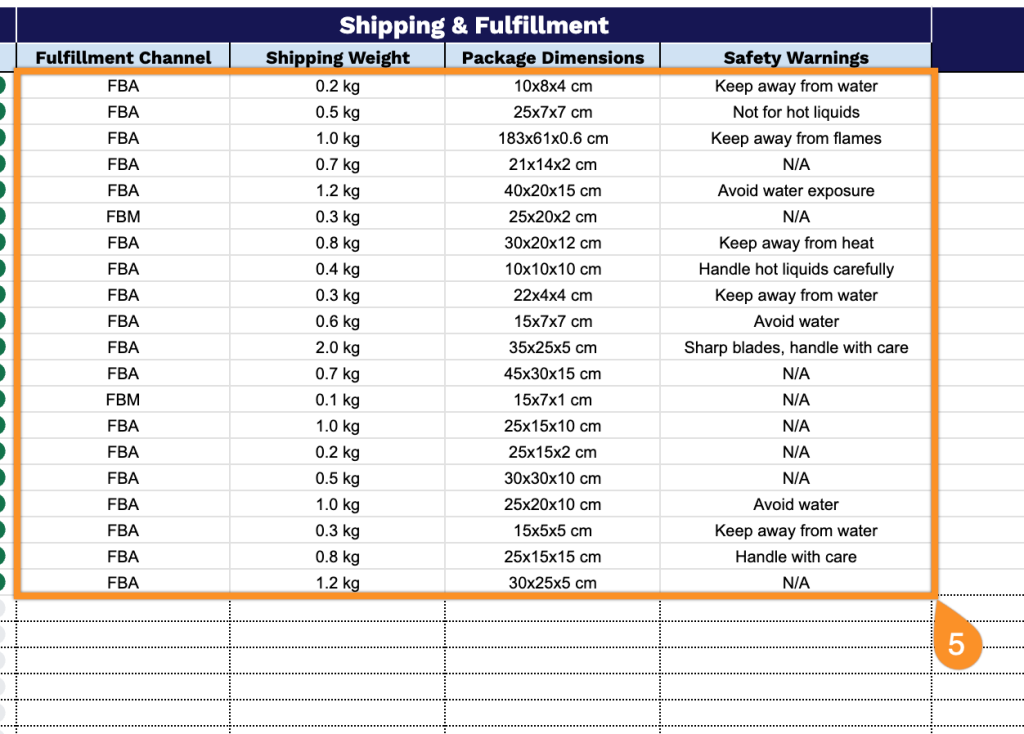Click the orange number 5 annotation badge
Viewport: 1024px width, 734px height.
pyautogui.click(x=956, y=644)
